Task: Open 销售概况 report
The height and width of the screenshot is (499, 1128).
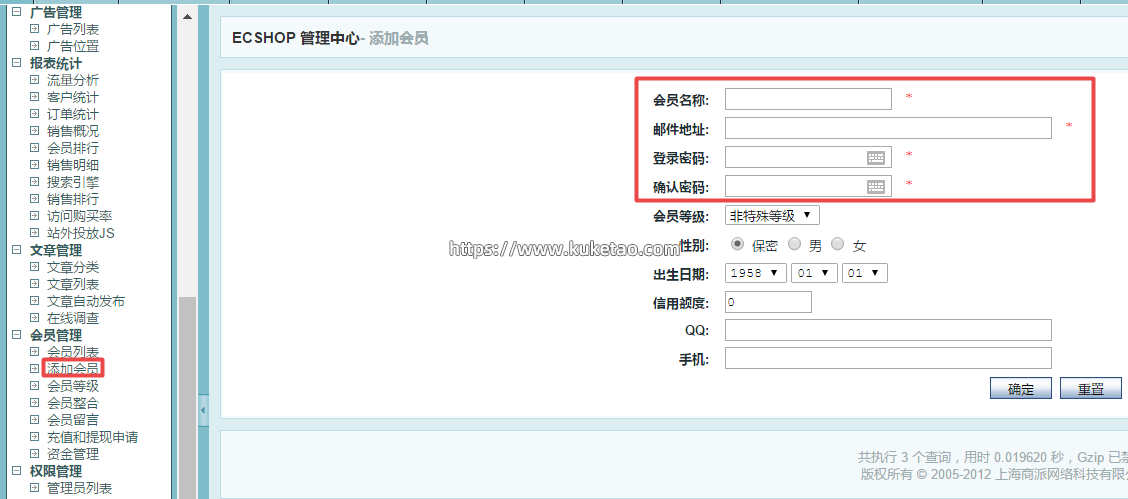Action: tap(73, 131)
